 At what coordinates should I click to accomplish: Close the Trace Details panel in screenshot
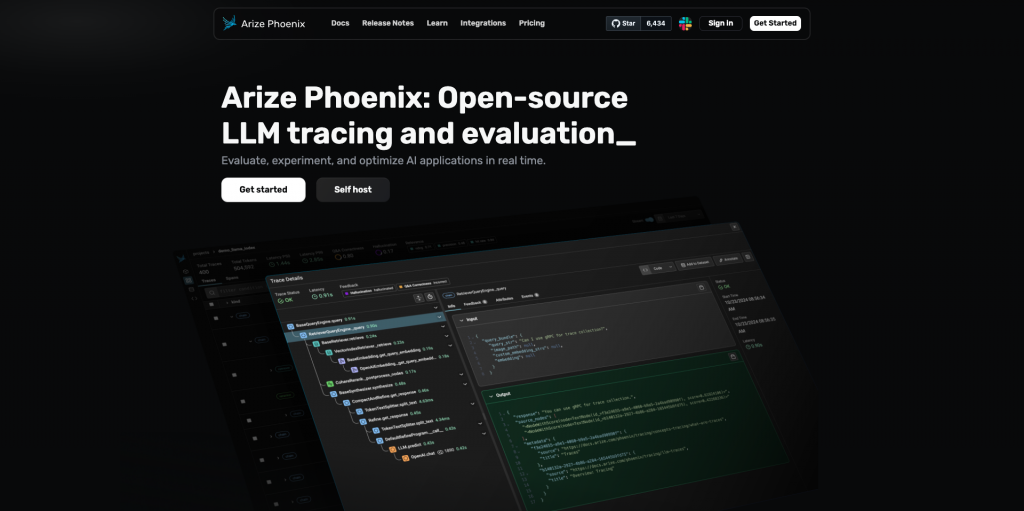[x=734, y=227]
